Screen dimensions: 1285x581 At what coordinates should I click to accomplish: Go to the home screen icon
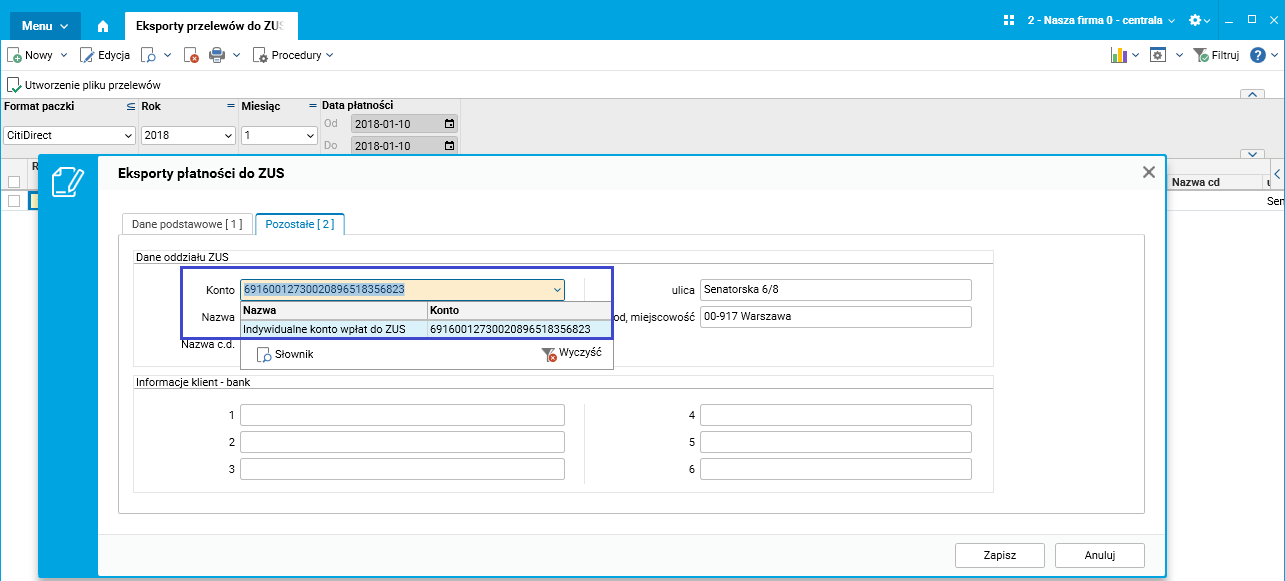coord(102,26)
